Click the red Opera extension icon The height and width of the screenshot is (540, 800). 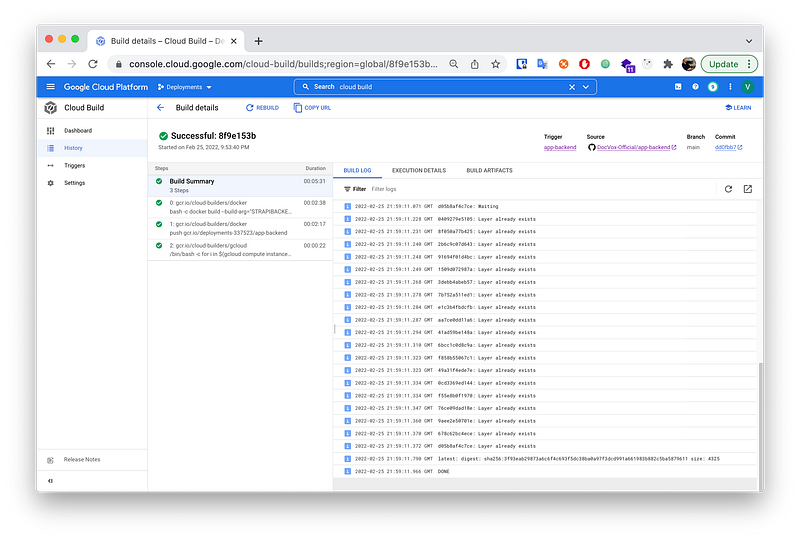click(x=584, y=64)
